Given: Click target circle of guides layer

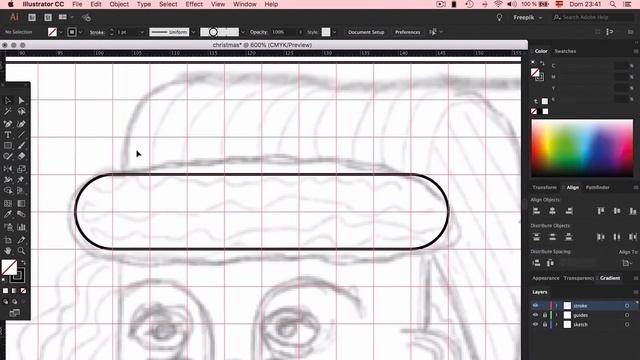Looking at the screenshot, I should [627, 315].
